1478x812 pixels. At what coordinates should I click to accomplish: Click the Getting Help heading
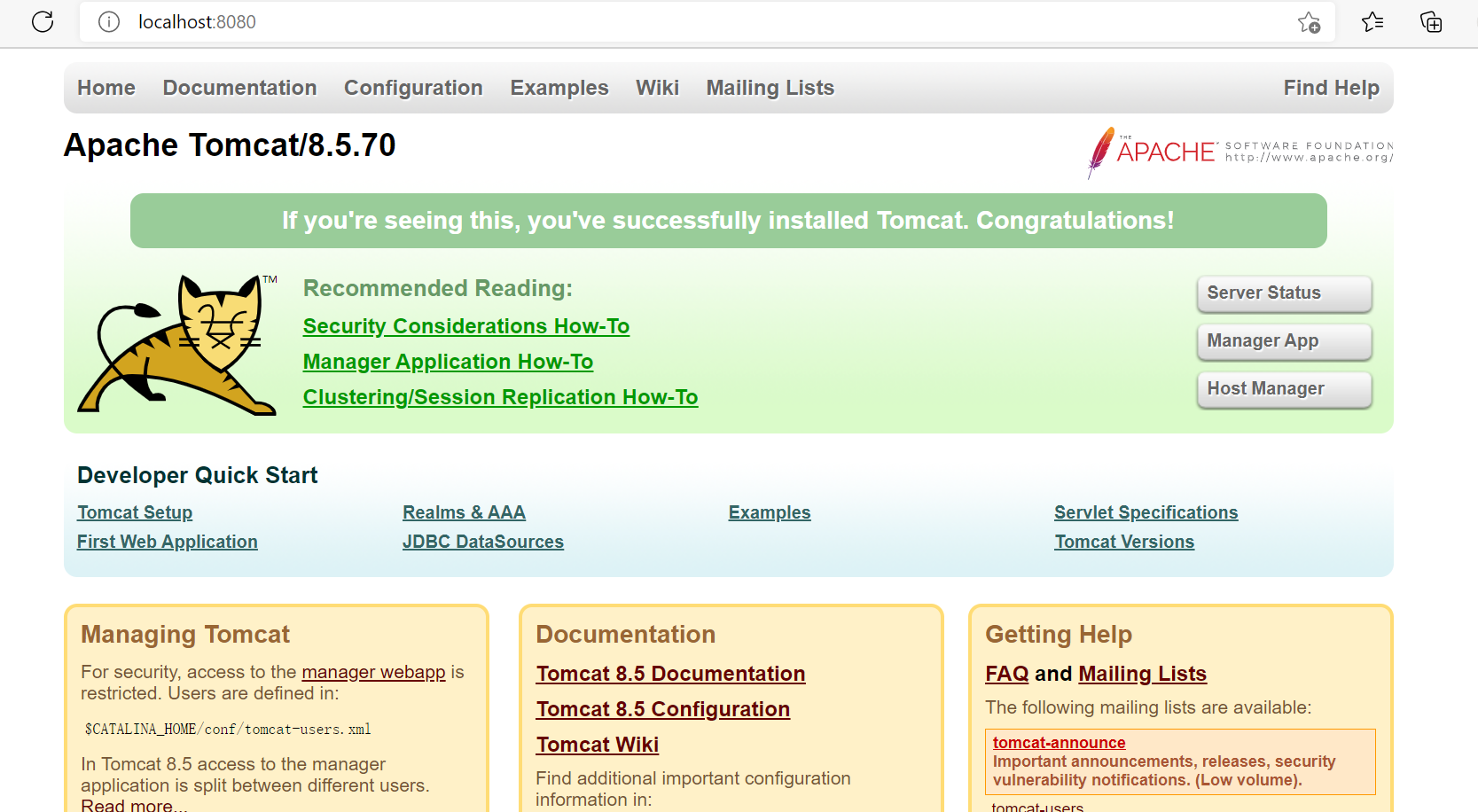point(1059,634)
